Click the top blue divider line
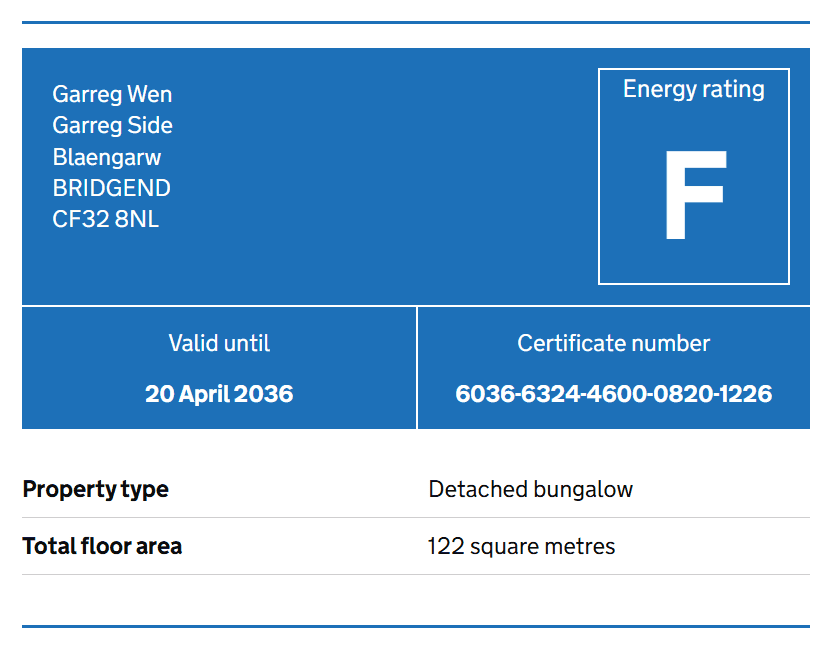This screenshot has height=647, width=830. pos(416,23)
